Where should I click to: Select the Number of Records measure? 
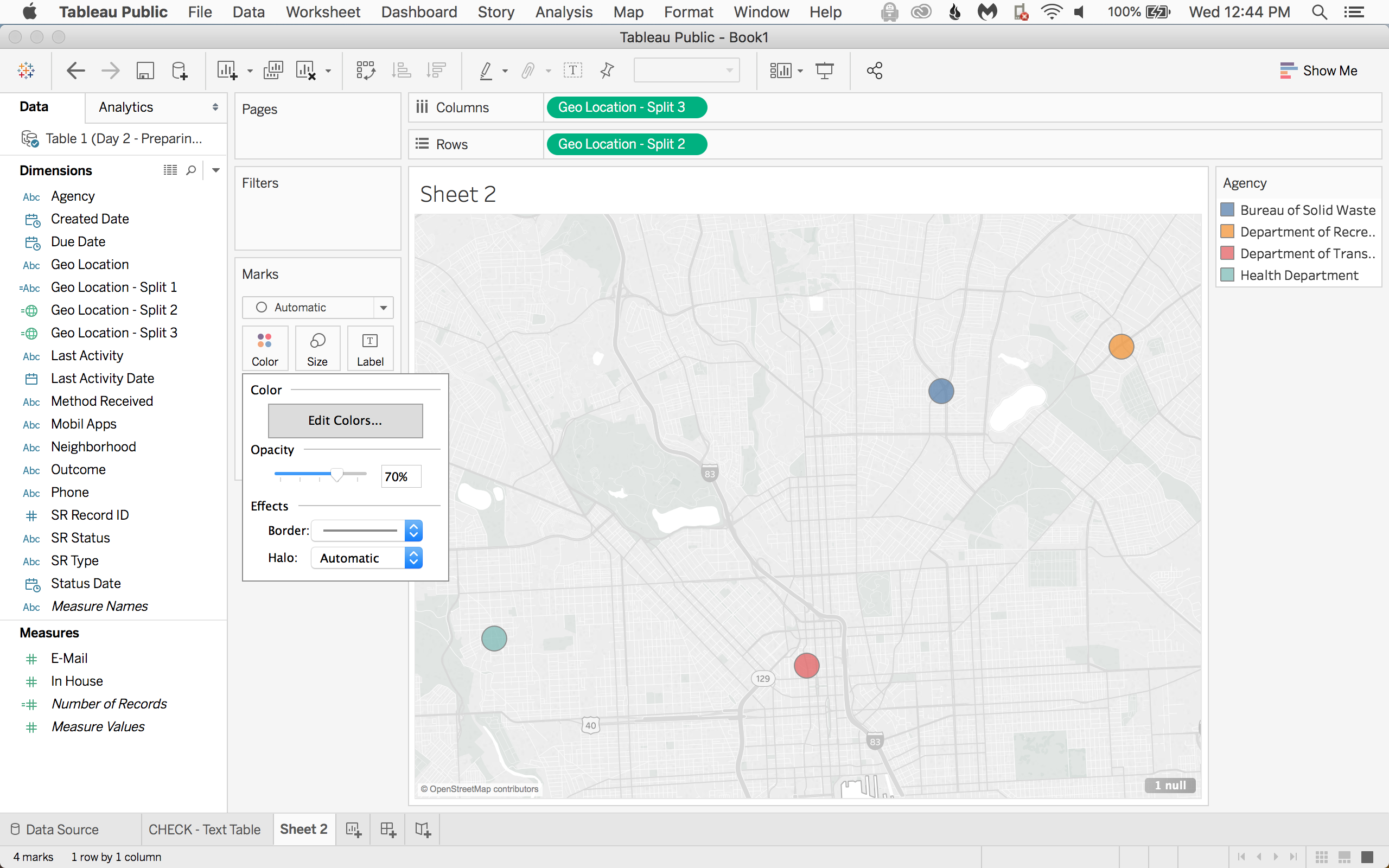coord(109,704)
